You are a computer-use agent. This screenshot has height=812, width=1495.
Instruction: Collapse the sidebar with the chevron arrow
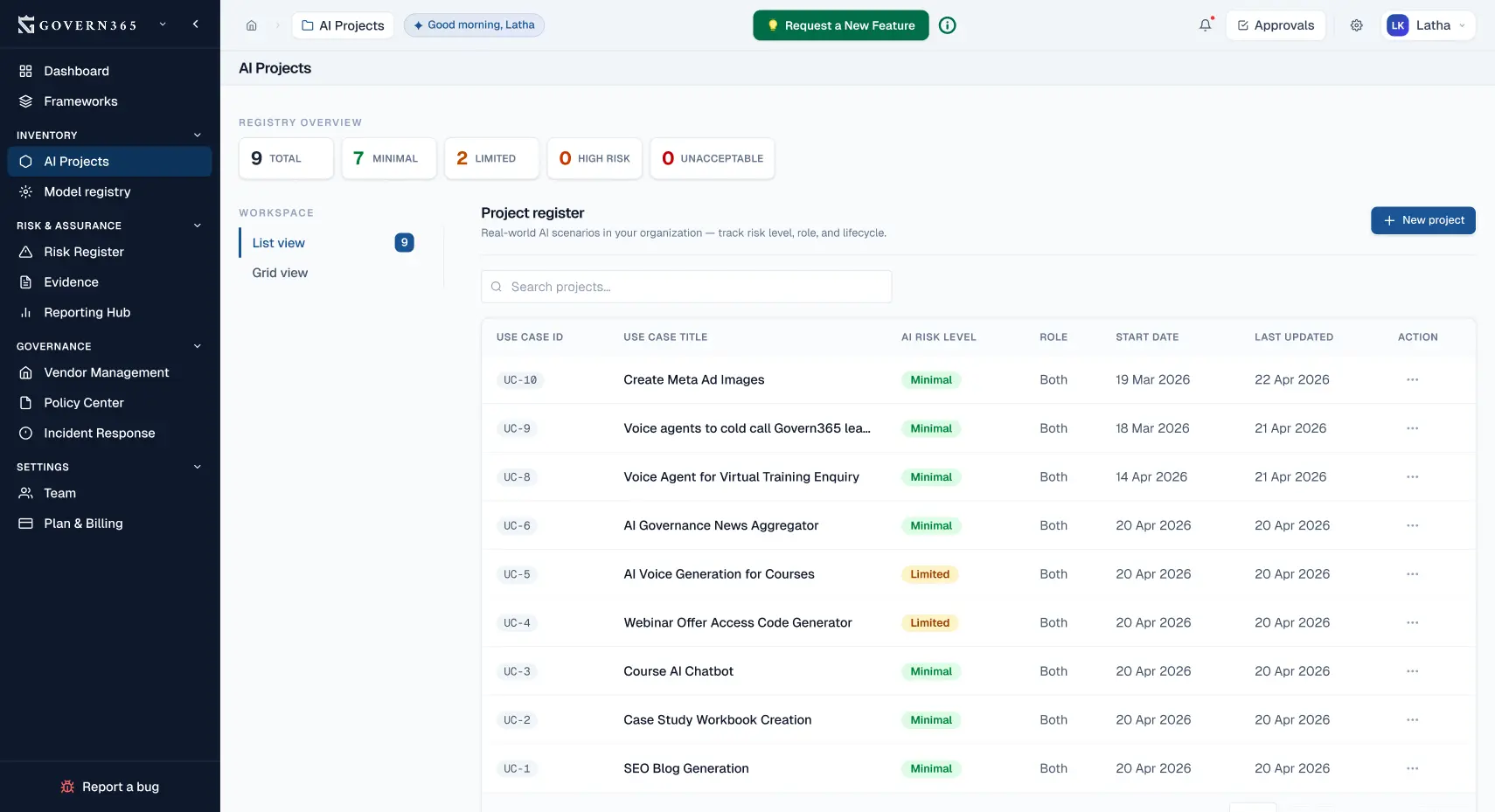point(196,24)
